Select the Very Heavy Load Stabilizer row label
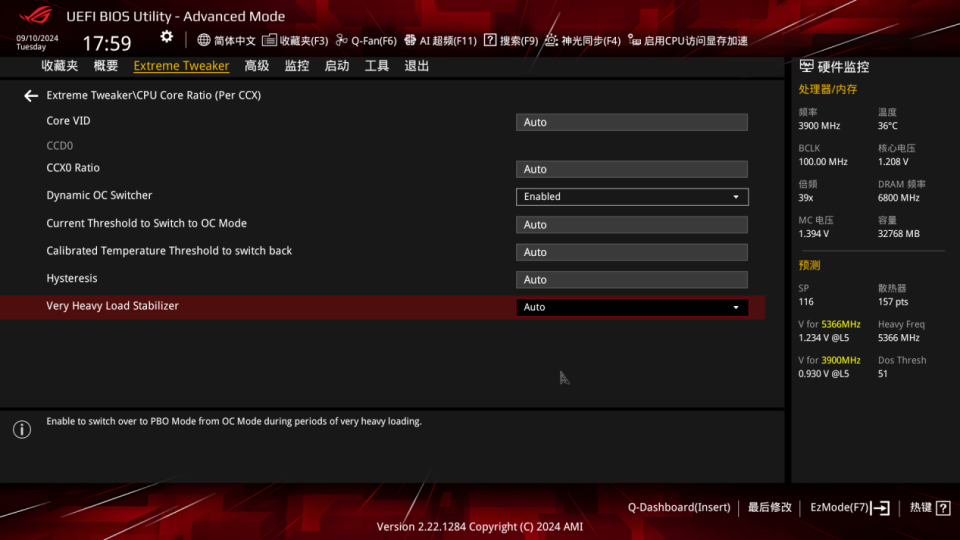The height and width of the screenshot is (540, 960). pyautogui.click(x=113, y=306)
